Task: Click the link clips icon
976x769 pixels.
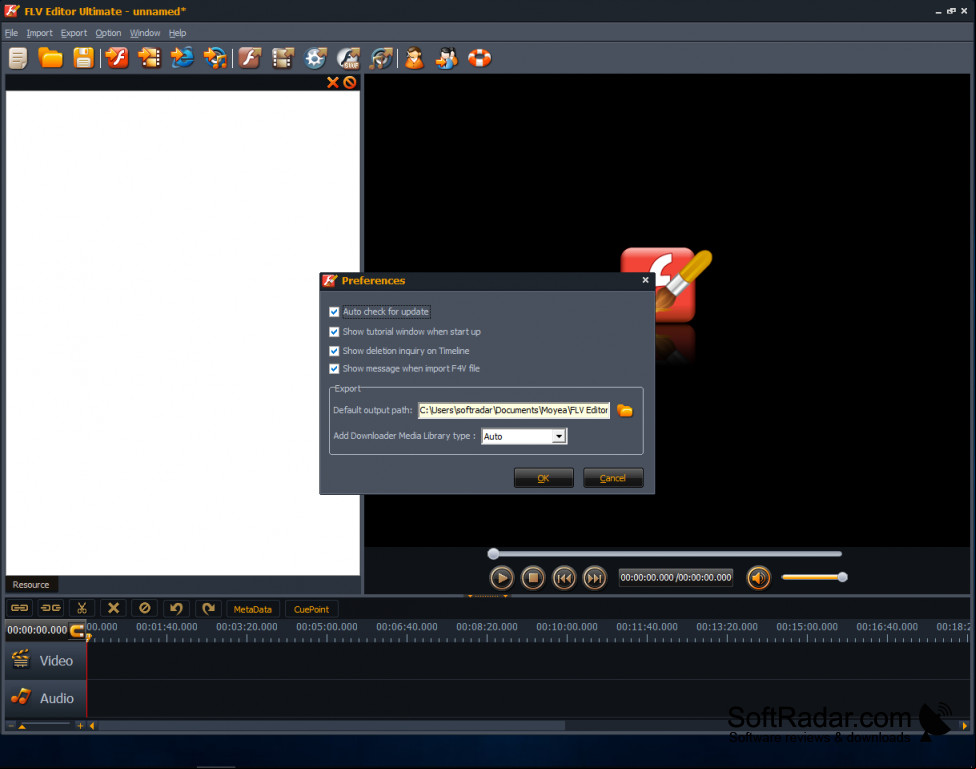Action: pos(20,608)
